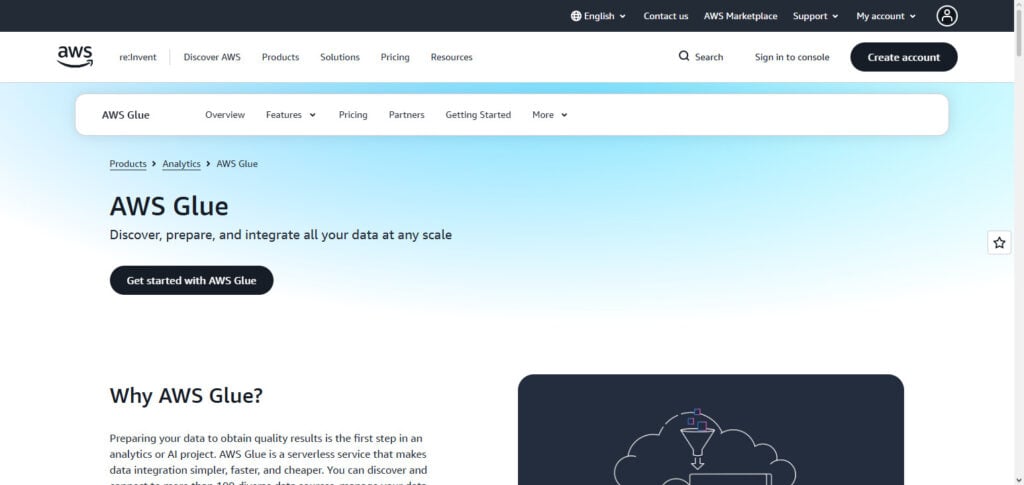Image resolution: width=1024 pixels, height=485 pixels.
Task: Go to the re:Invent link
Action: [138, 57]
